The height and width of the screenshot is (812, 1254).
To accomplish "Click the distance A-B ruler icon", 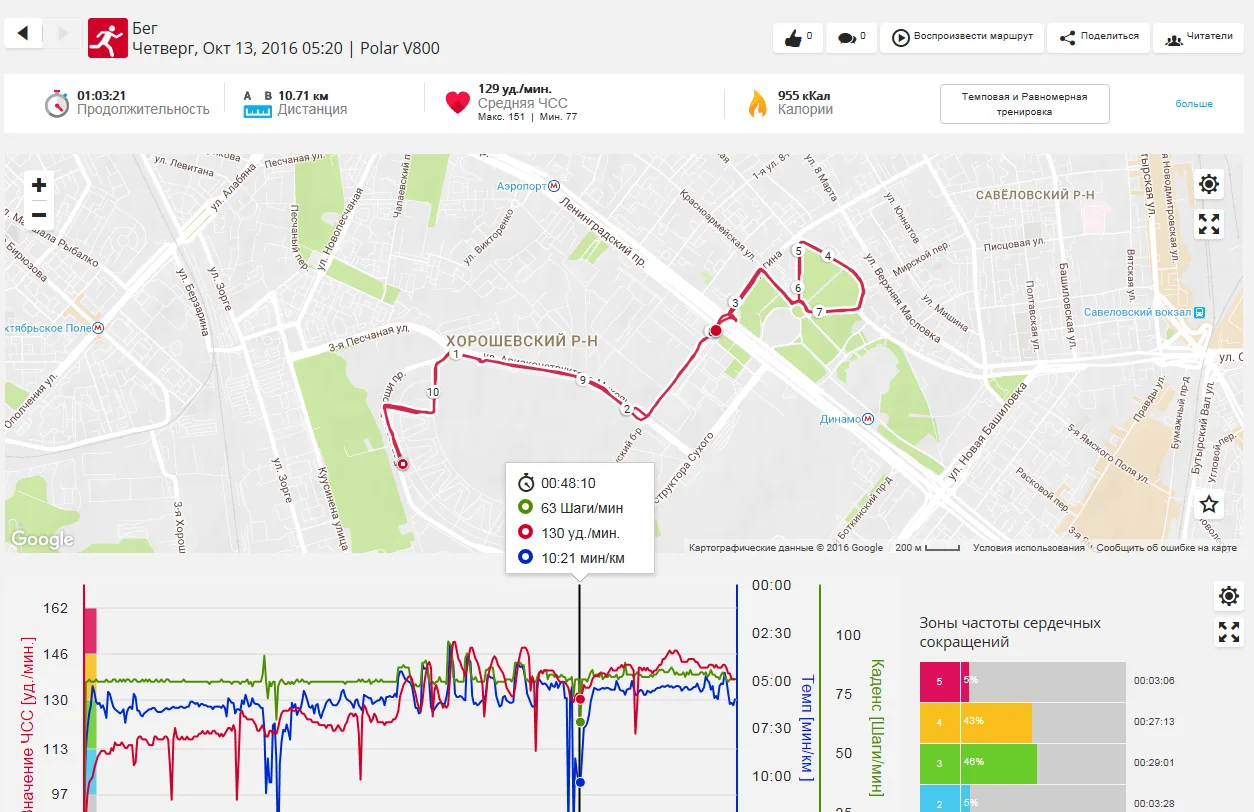I will coord(257,104).
